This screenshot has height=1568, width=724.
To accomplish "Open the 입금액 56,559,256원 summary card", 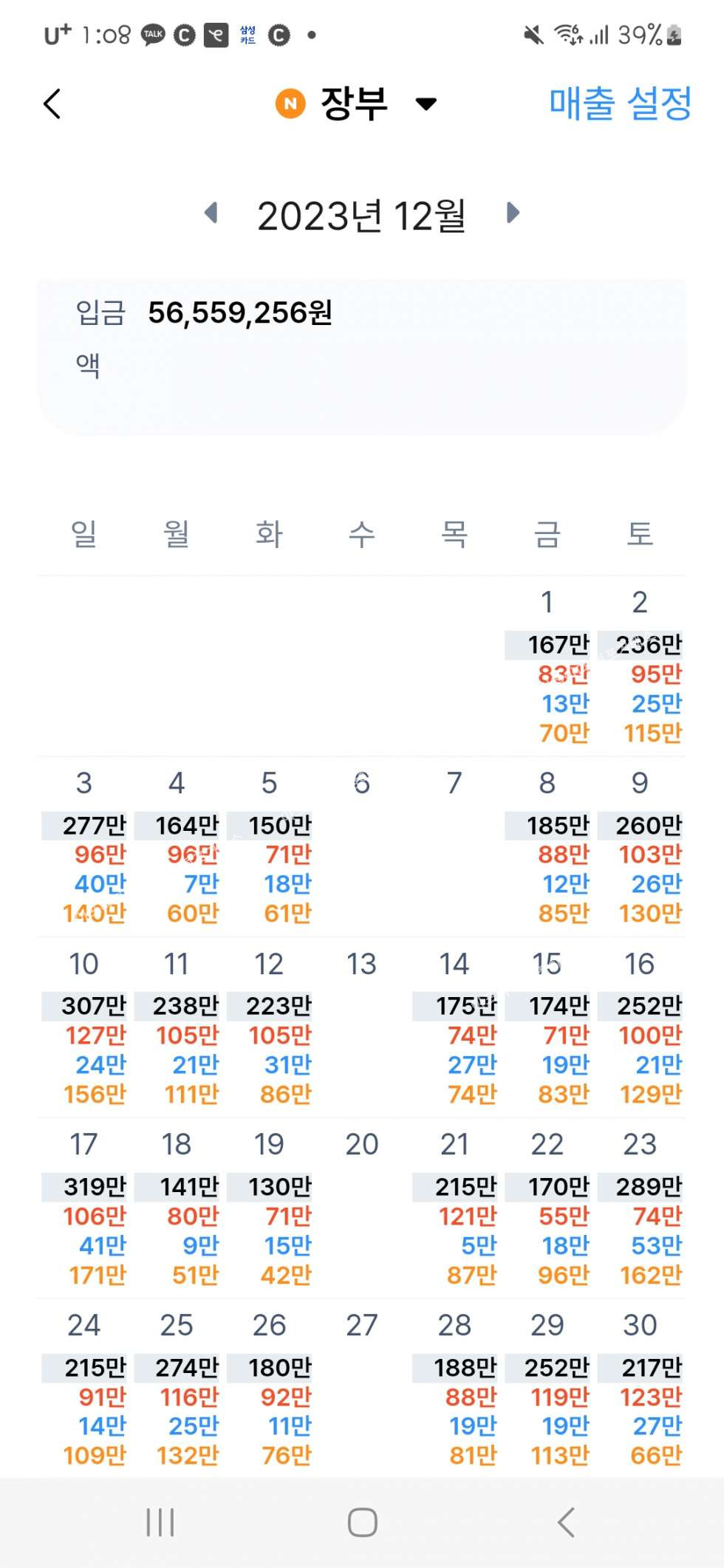I will tap(361, 357).
